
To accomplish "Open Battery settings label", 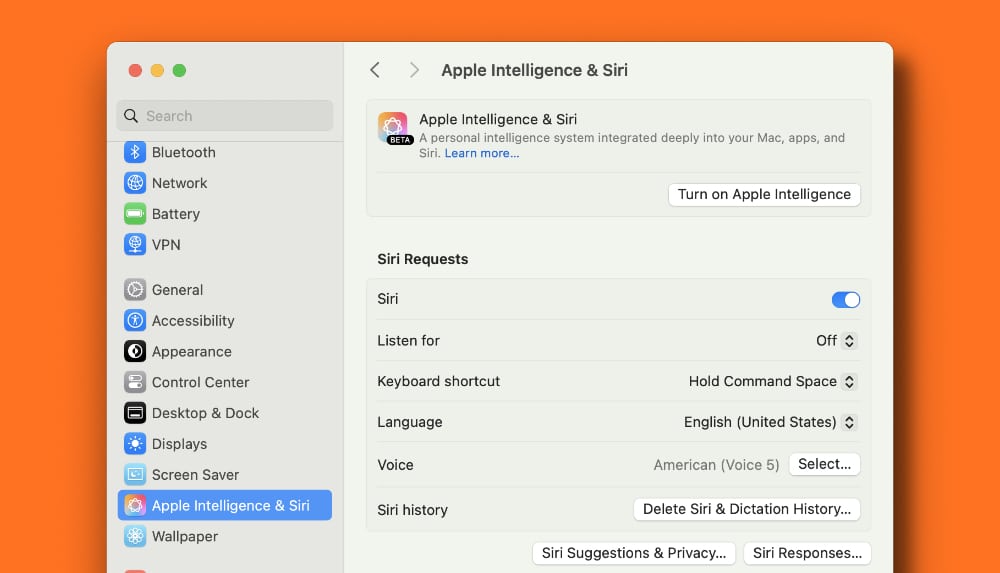I will click(x=176, y=214).
